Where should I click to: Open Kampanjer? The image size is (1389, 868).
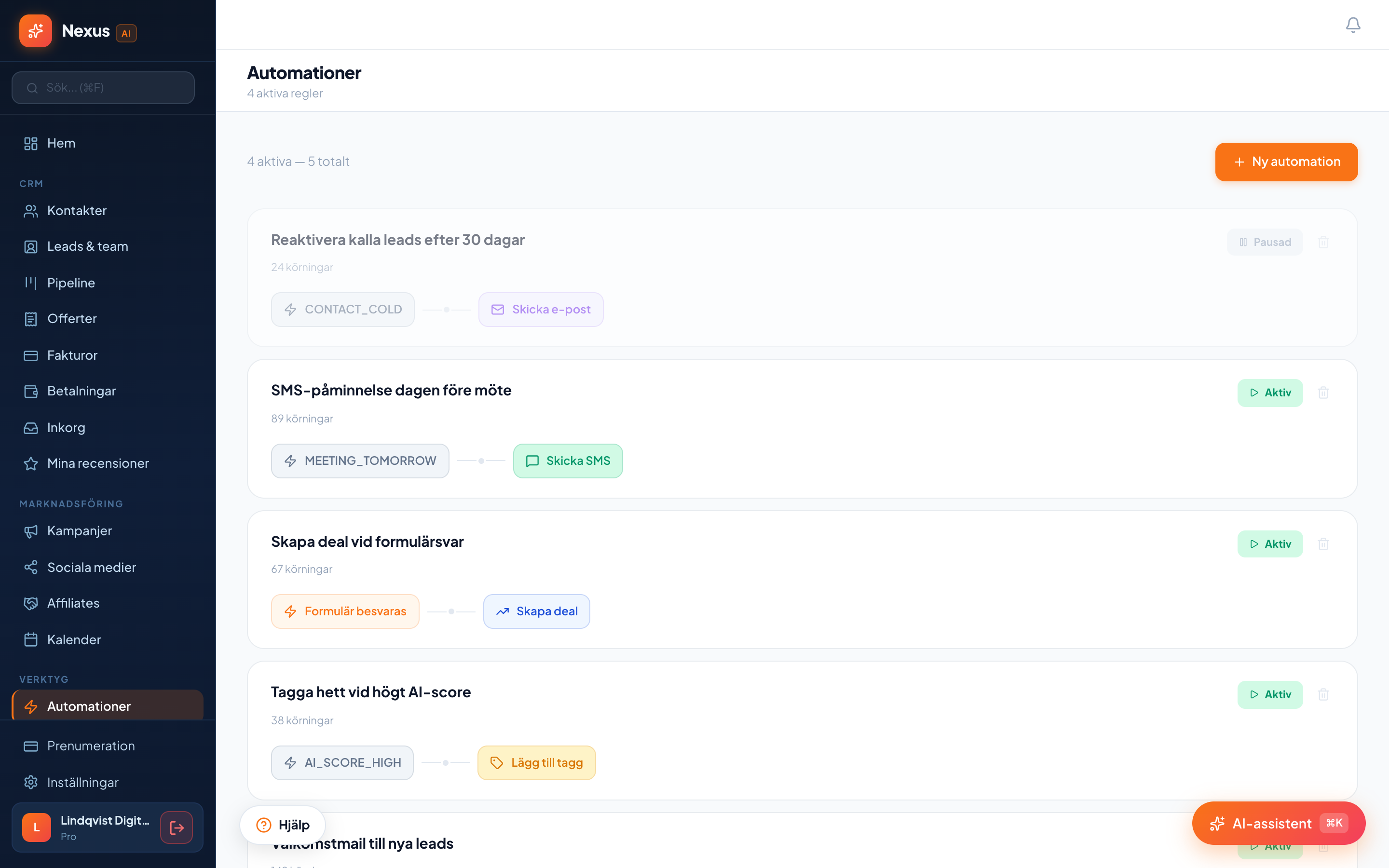point(108,531)
